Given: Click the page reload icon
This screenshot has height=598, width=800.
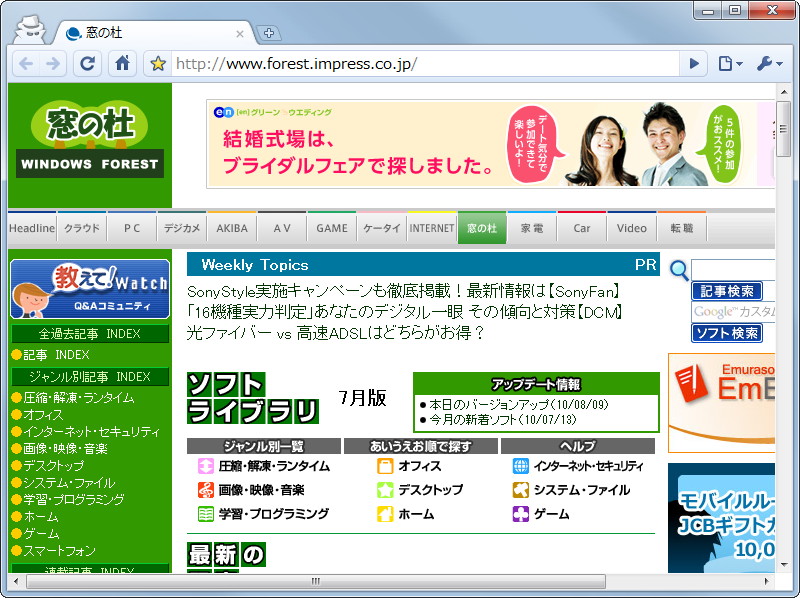Looking at the screenshot, I should tap(87, 63).
